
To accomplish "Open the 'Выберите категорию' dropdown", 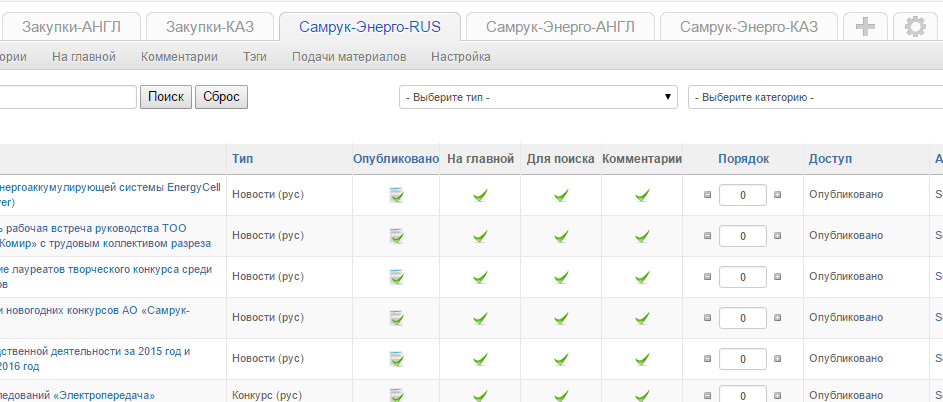I will coord(814,97).
